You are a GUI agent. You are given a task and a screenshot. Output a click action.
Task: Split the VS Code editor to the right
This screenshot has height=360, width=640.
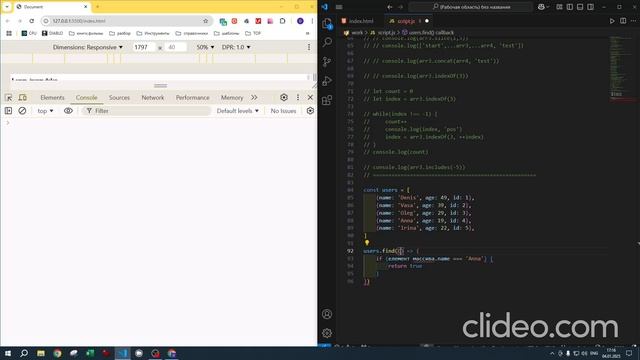pos(623,21)
